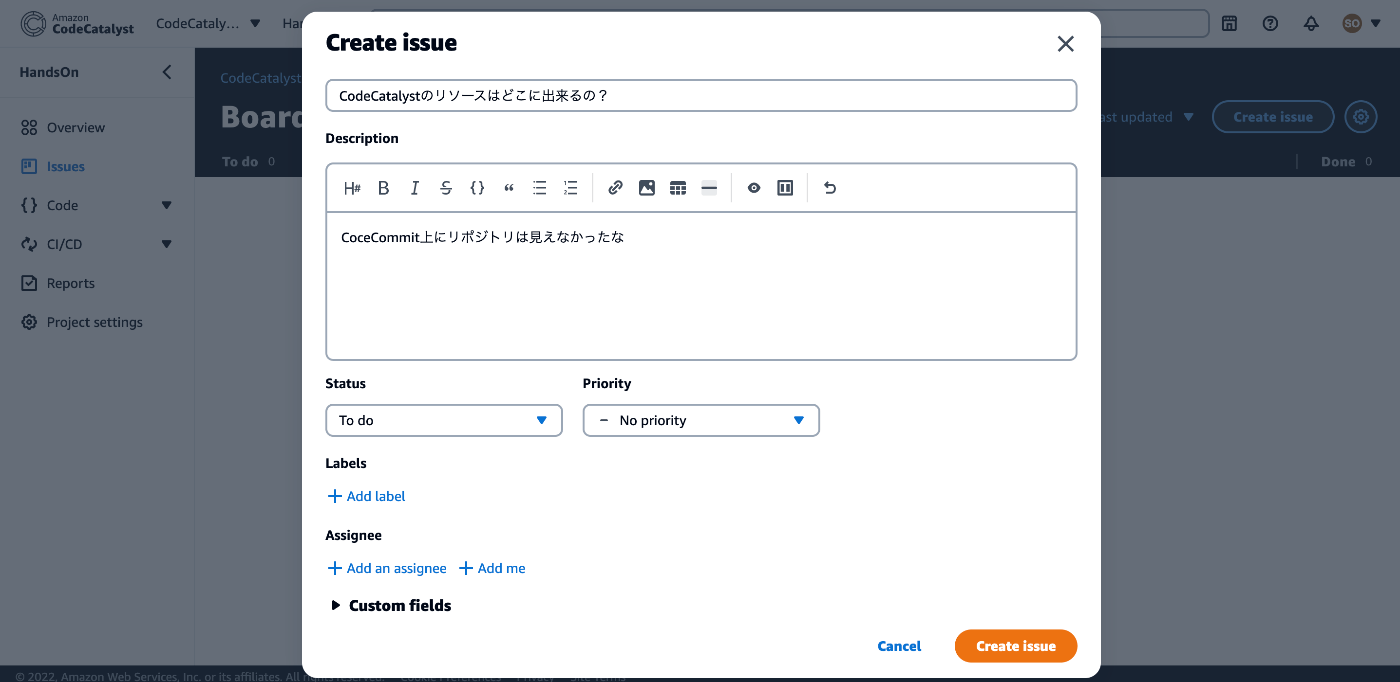Click the board settings gear icon

point(1361,117)
